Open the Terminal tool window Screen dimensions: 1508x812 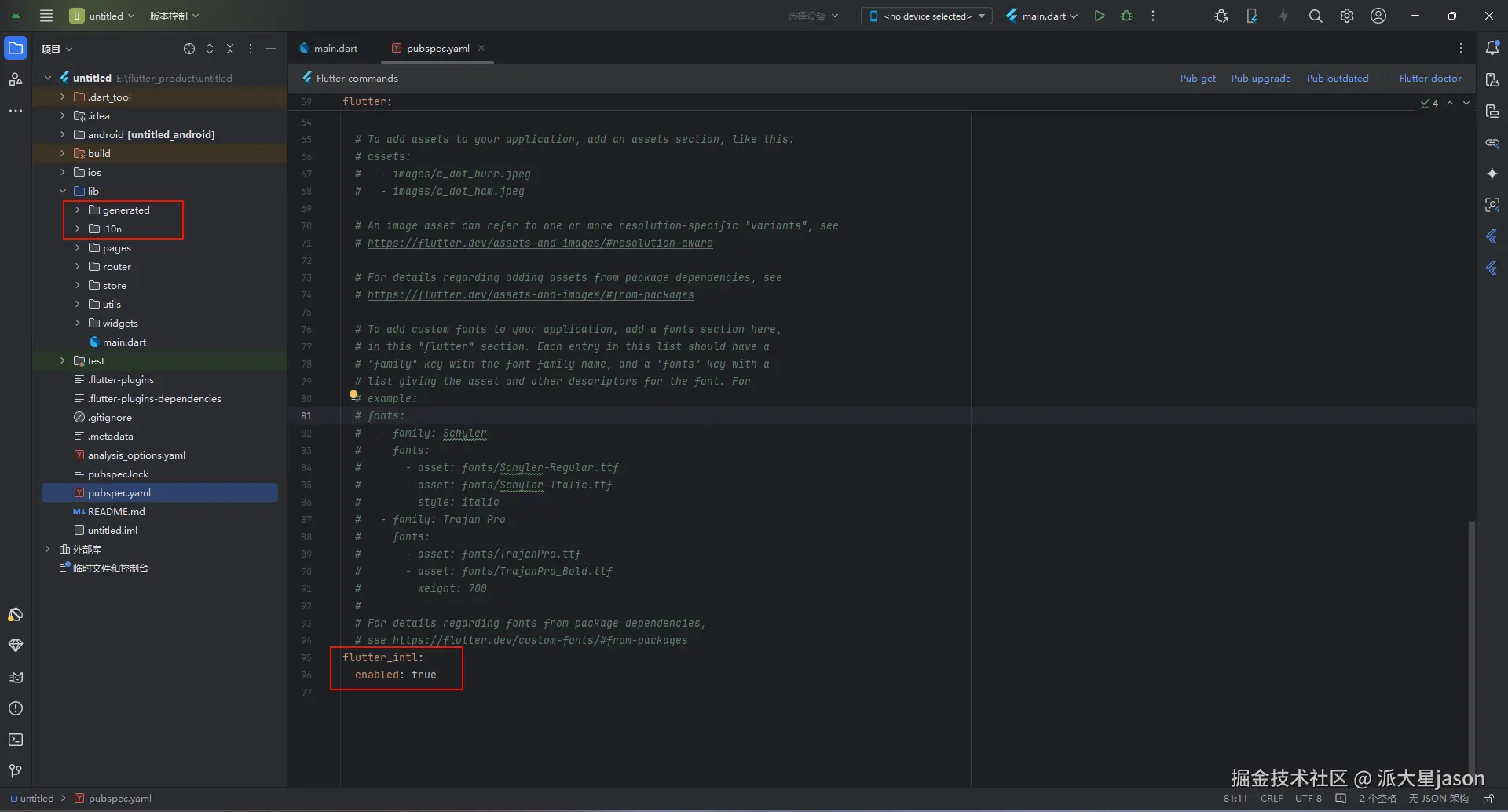click(16, 740)
